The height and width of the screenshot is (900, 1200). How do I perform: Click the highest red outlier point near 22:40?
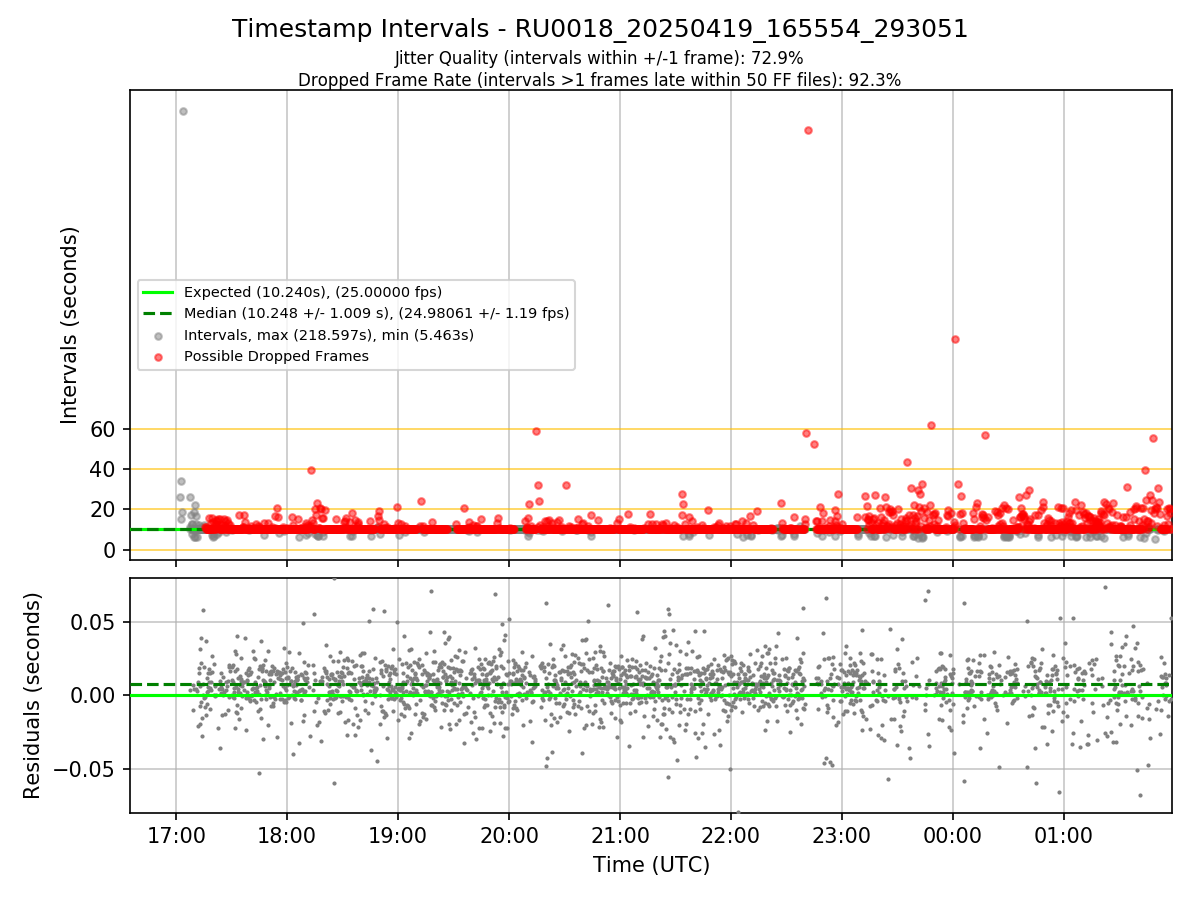pos(808,130)
